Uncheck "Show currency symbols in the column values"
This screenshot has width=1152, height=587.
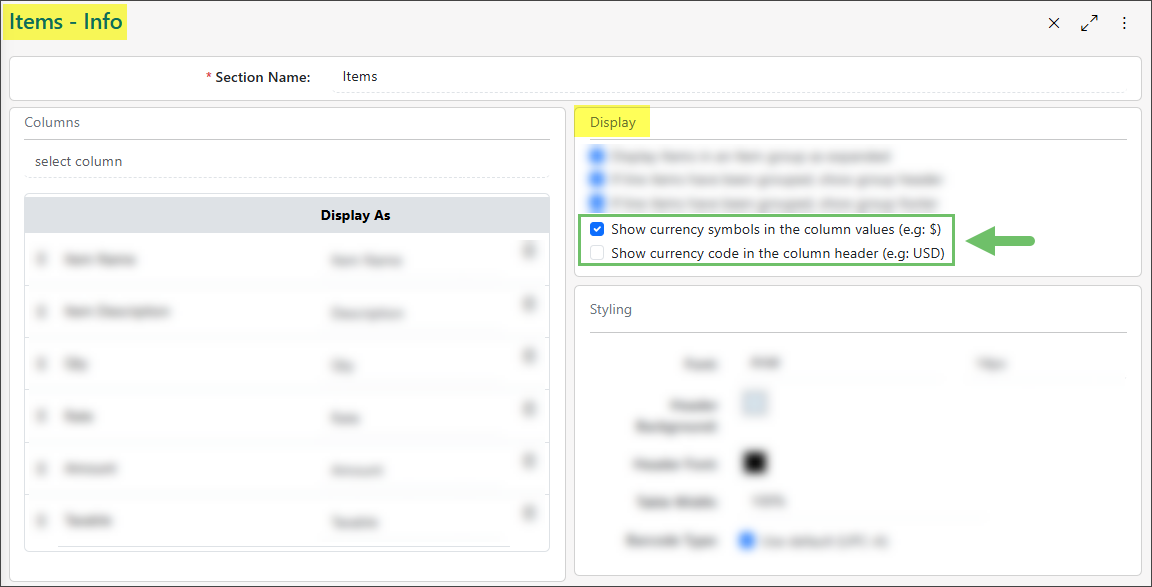tap(597, 228)
